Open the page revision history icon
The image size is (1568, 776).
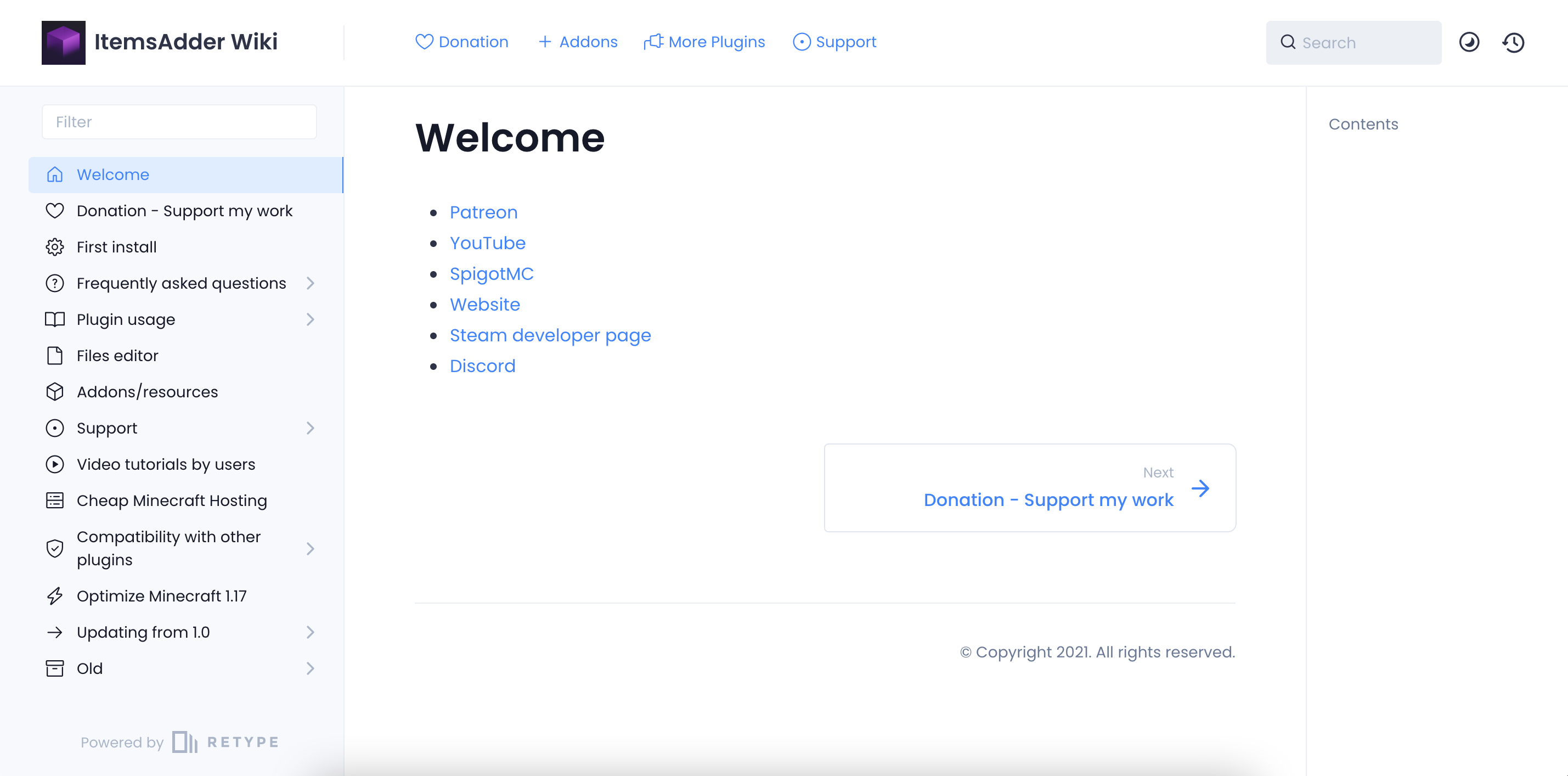[x=1514, y=42]
